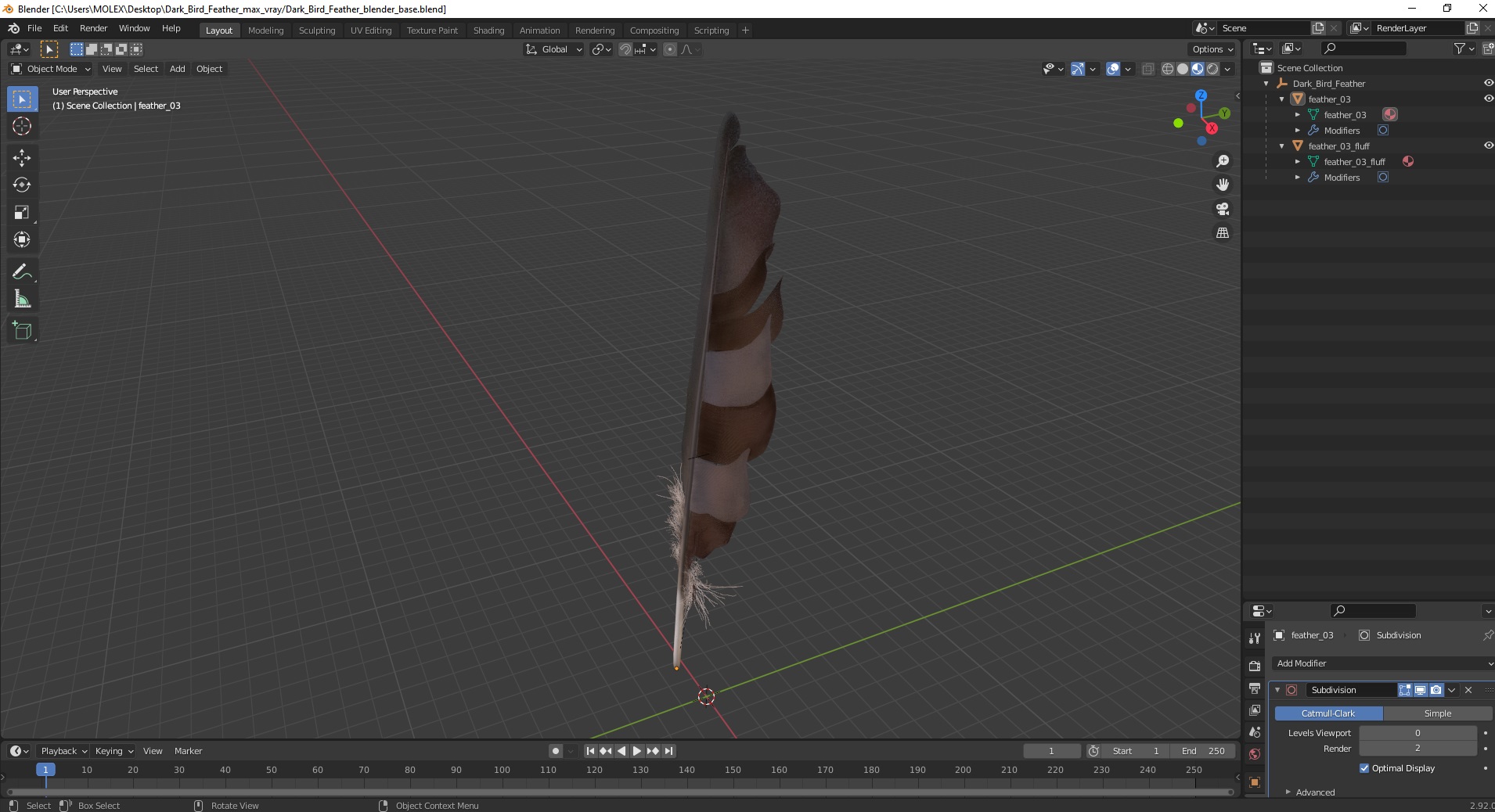
Task: Uncheck Optimal Display checkbox
Action: 1364,768
